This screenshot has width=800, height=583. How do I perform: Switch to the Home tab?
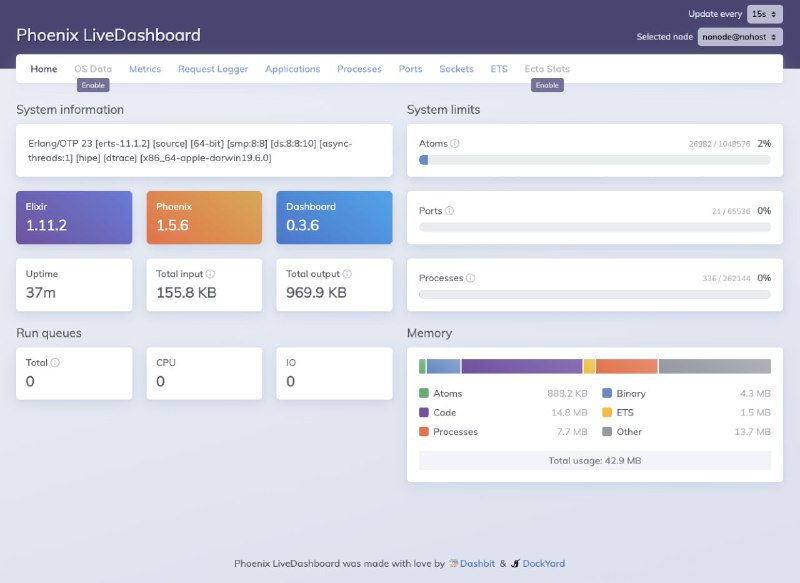pyautogui.click(x=44, y=69)
